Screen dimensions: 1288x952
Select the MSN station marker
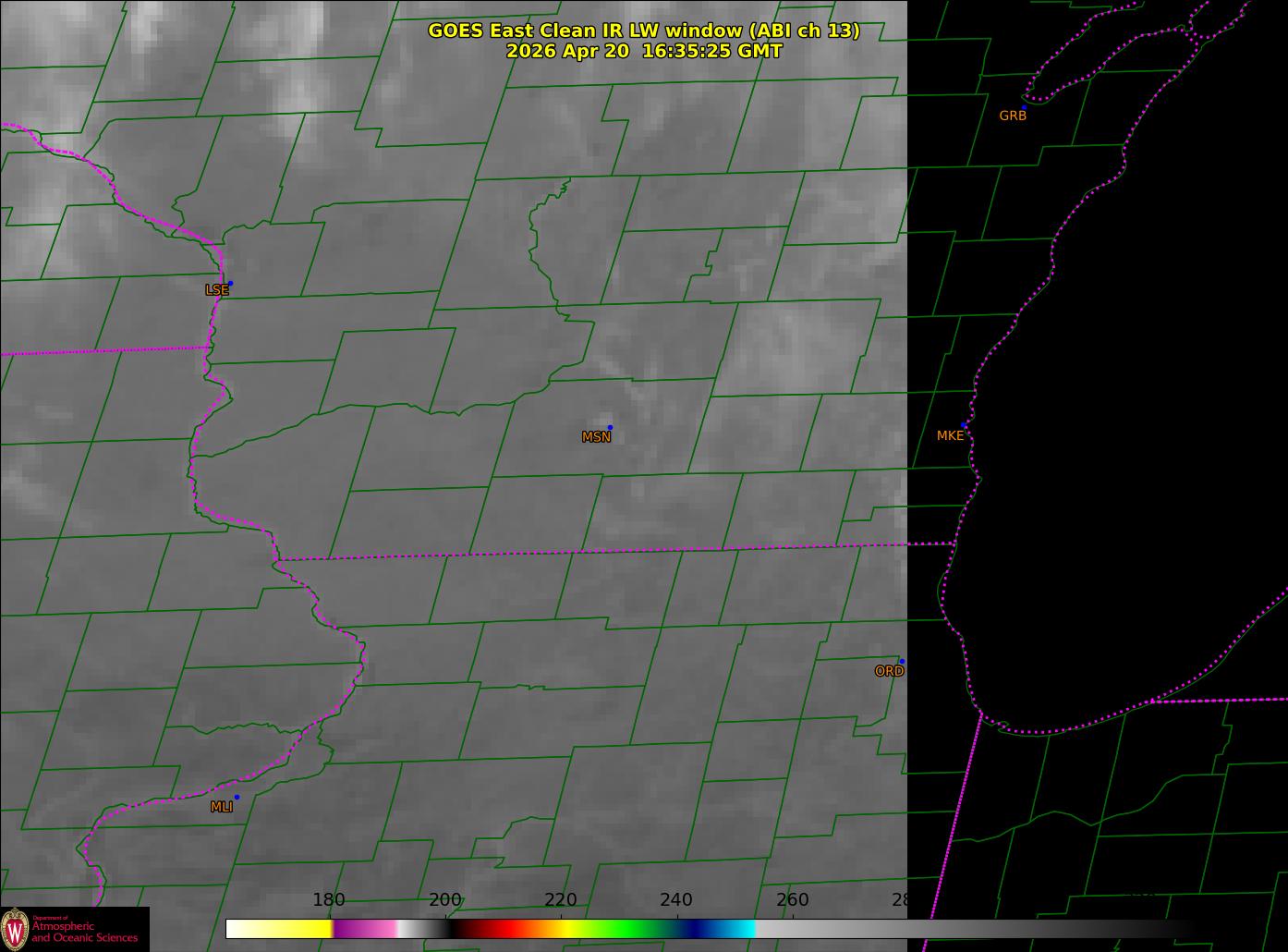610,427
